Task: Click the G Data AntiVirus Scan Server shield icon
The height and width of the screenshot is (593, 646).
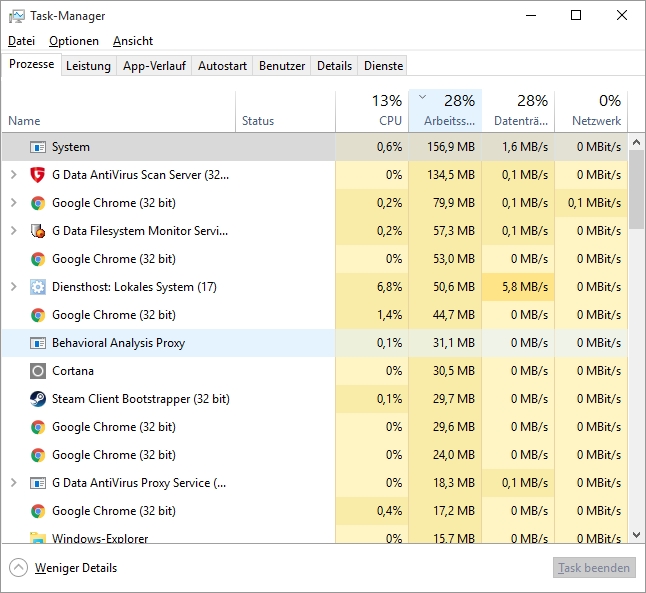Action: [x=37, y=175]
